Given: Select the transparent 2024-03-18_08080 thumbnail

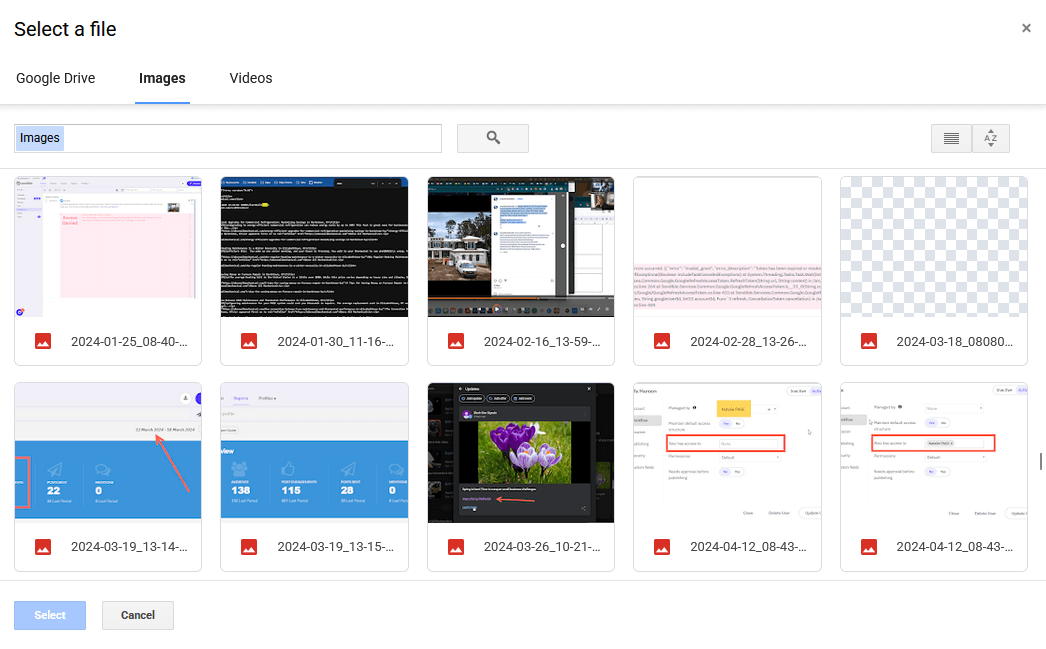Looking at the screenshot, I should tap(934, 247).
